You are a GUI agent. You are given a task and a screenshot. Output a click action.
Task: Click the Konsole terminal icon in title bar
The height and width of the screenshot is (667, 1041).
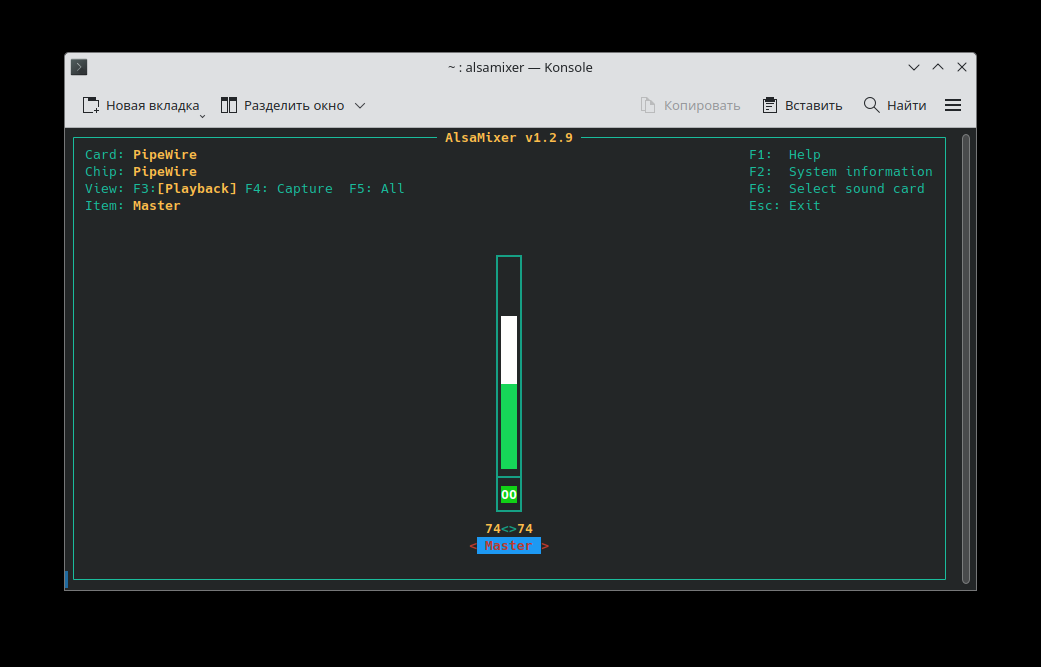pos(79,67)
